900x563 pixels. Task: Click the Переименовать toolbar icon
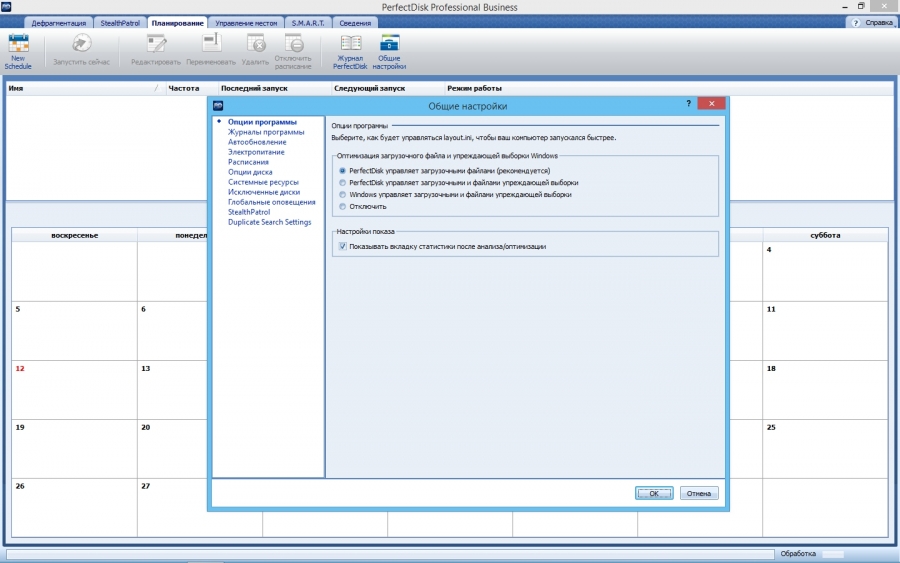tap(210, 44)
